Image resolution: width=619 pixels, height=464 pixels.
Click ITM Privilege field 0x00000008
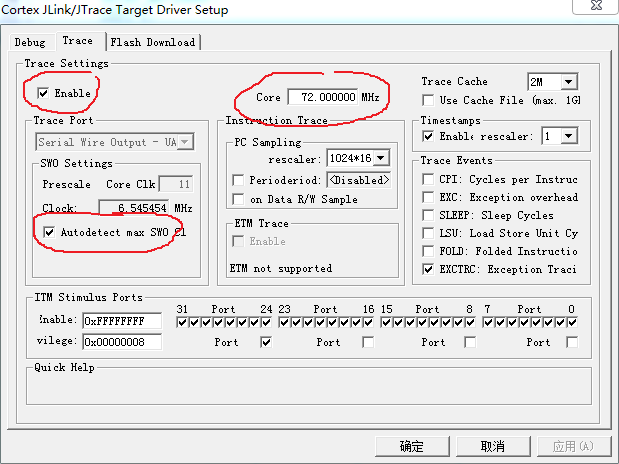point(122,342)
